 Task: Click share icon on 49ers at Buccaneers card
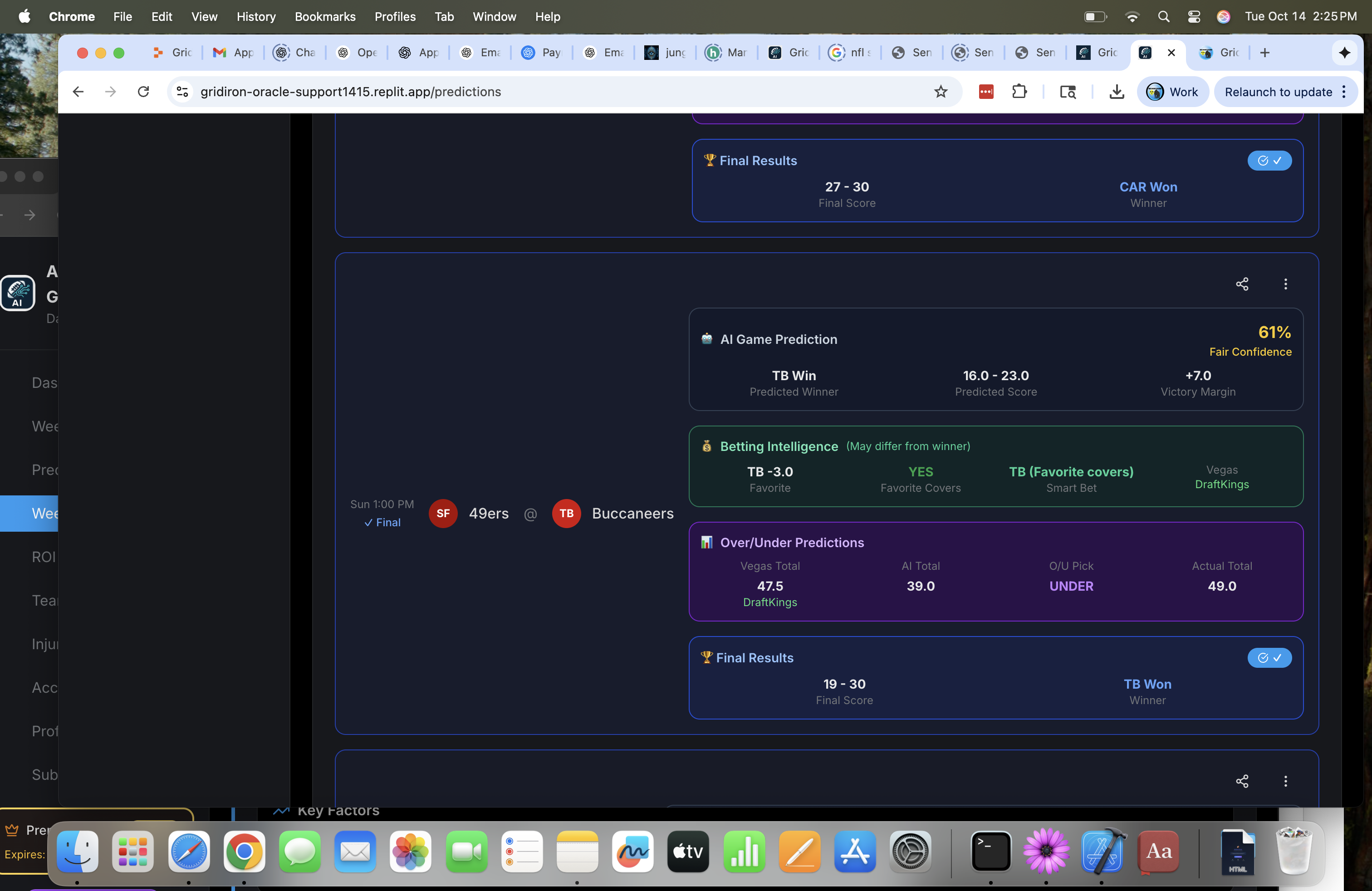point(1242,284)
